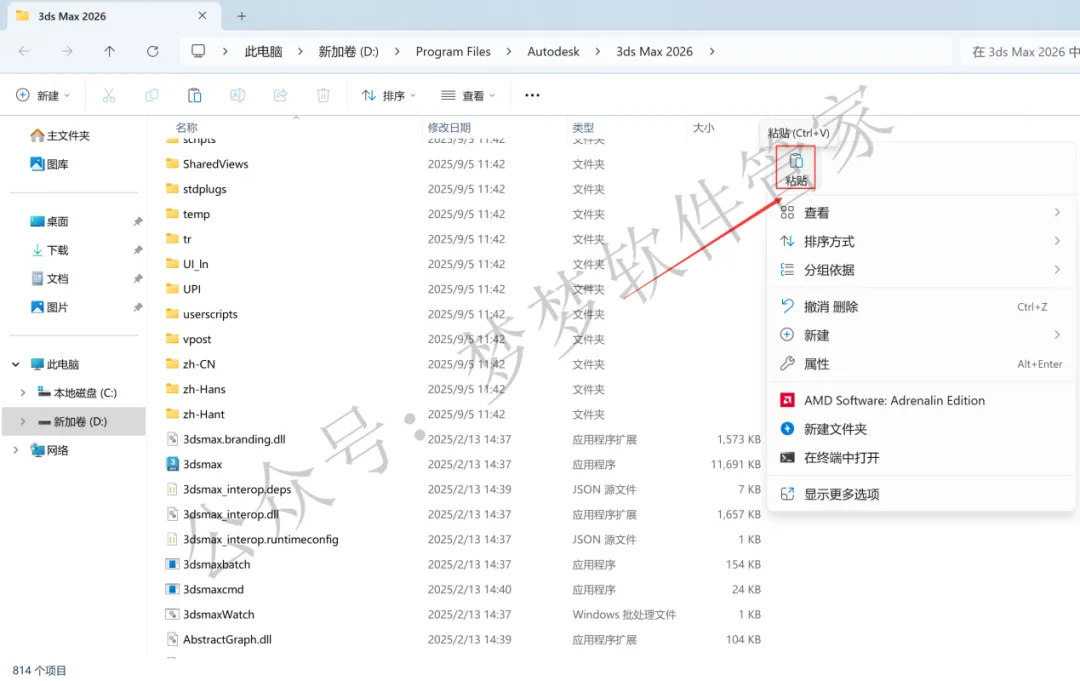Open 排序方式 submenu in context menu
This screenshot has width=1080, height=681.
tap(921, 241)
